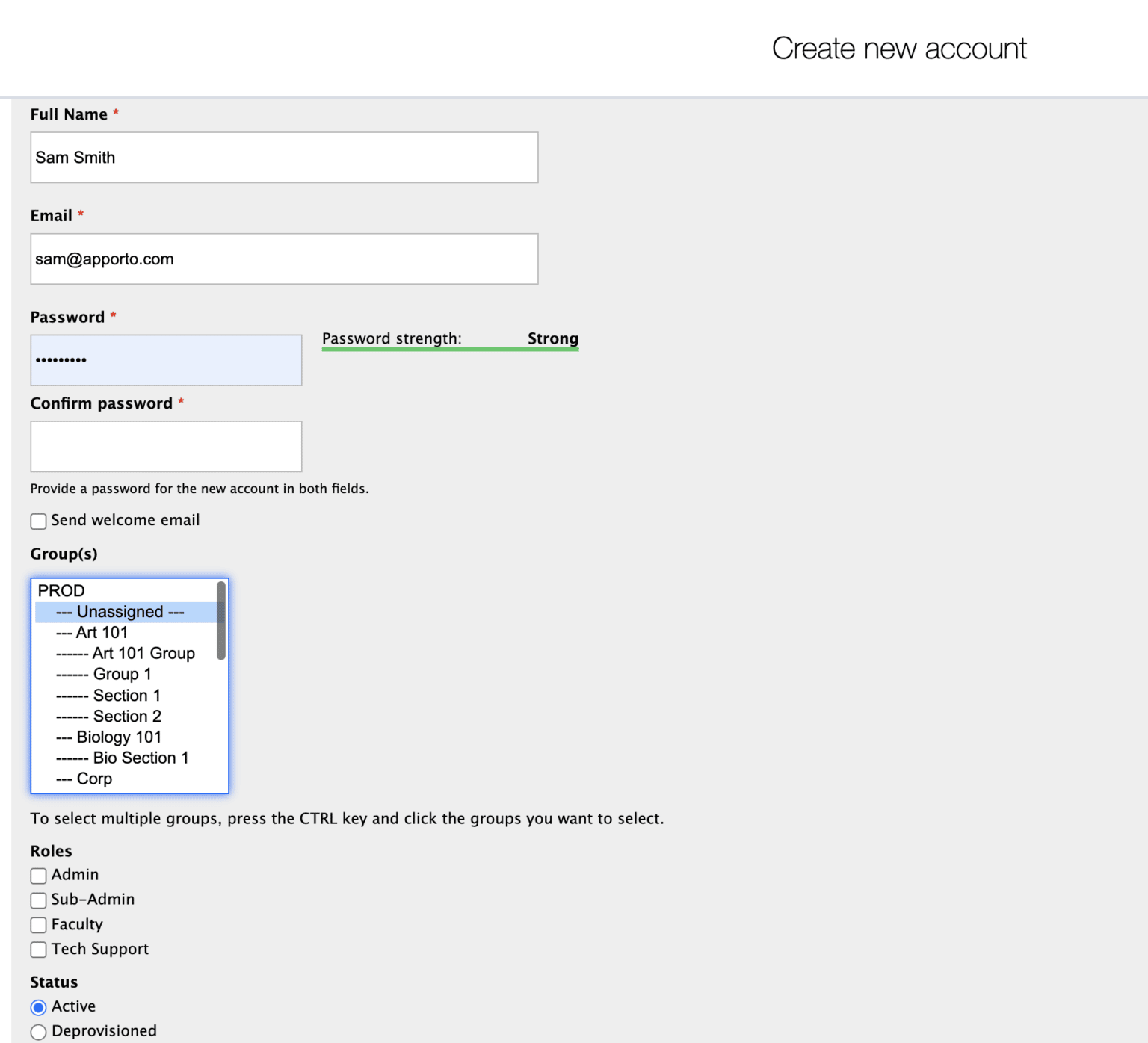
Task: Select Section 2 in the Groups list
Action: point(109,717)
